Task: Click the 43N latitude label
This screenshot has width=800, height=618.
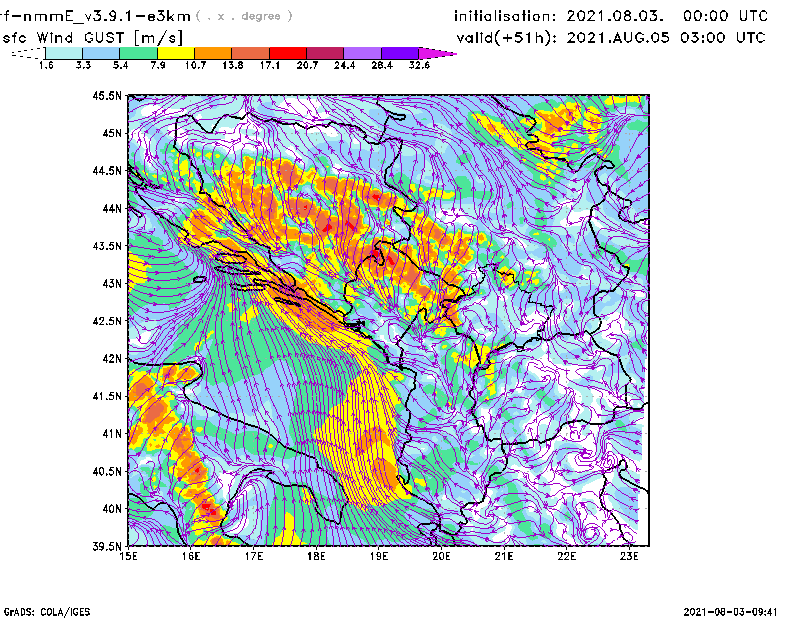Action: 112,283
